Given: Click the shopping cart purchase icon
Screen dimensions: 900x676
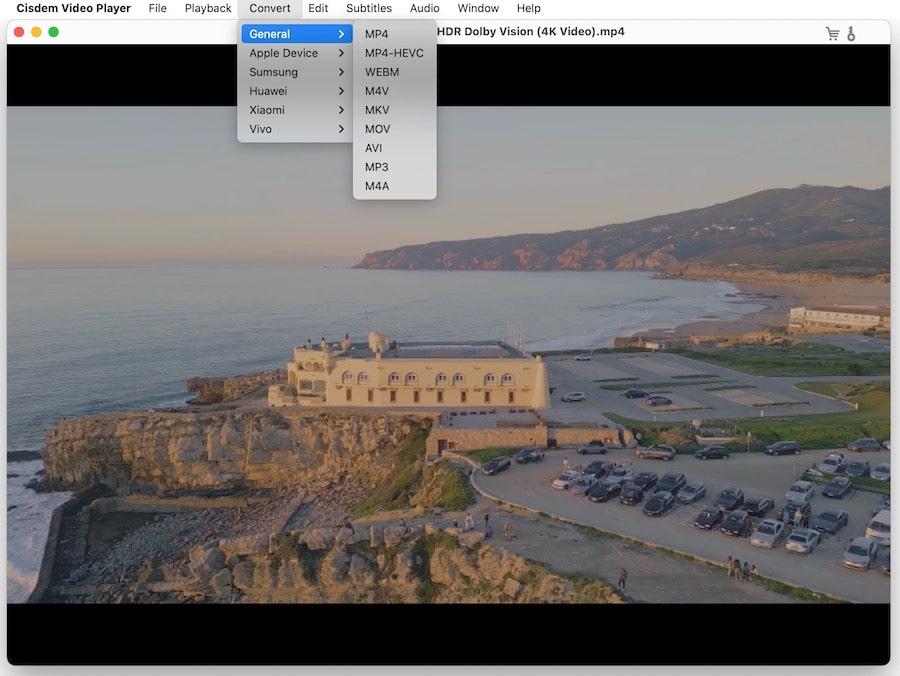Looking at the screenshot, I should pyautogui.click(x=832, y=32).
